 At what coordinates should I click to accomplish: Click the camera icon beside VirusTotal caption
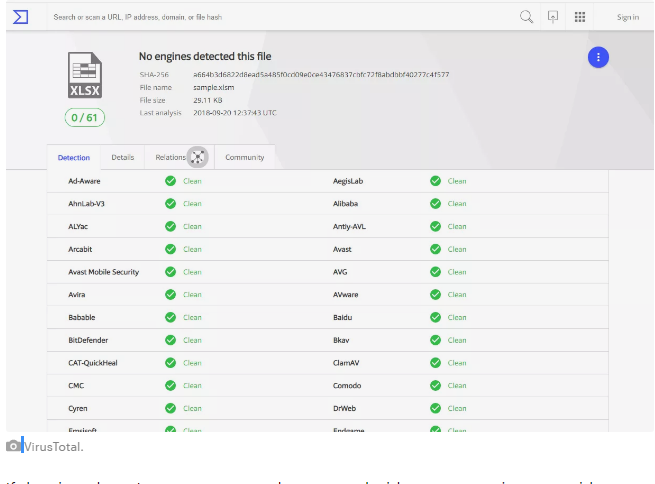click(x=13, y=446)
